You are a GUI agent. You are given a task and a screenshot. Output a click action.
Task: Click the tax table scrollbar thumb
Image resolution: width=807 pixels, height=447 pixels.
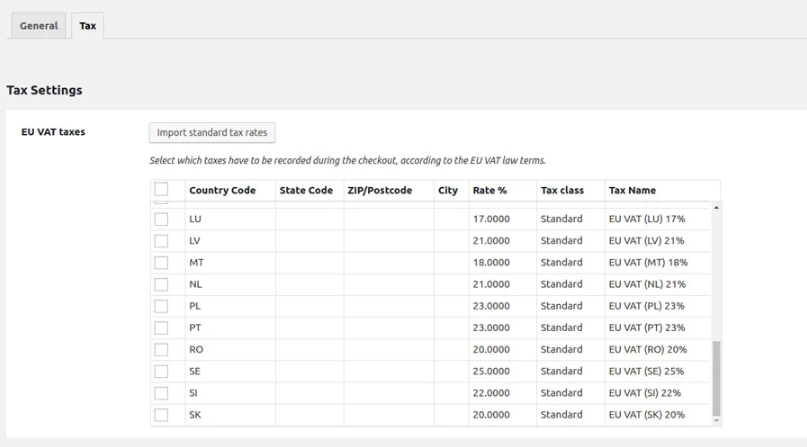716,378
